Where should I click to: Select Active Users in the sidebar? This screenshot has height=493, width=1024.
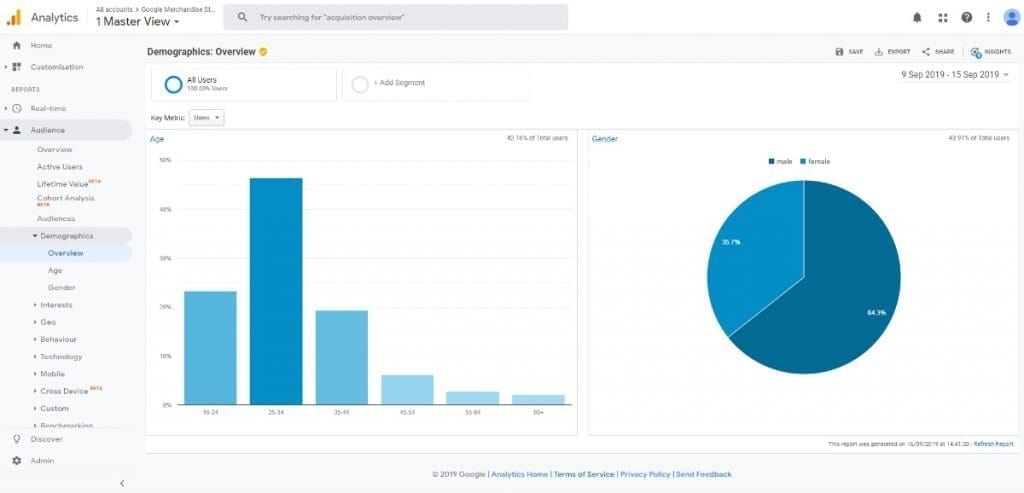click(x=60, y=167)
